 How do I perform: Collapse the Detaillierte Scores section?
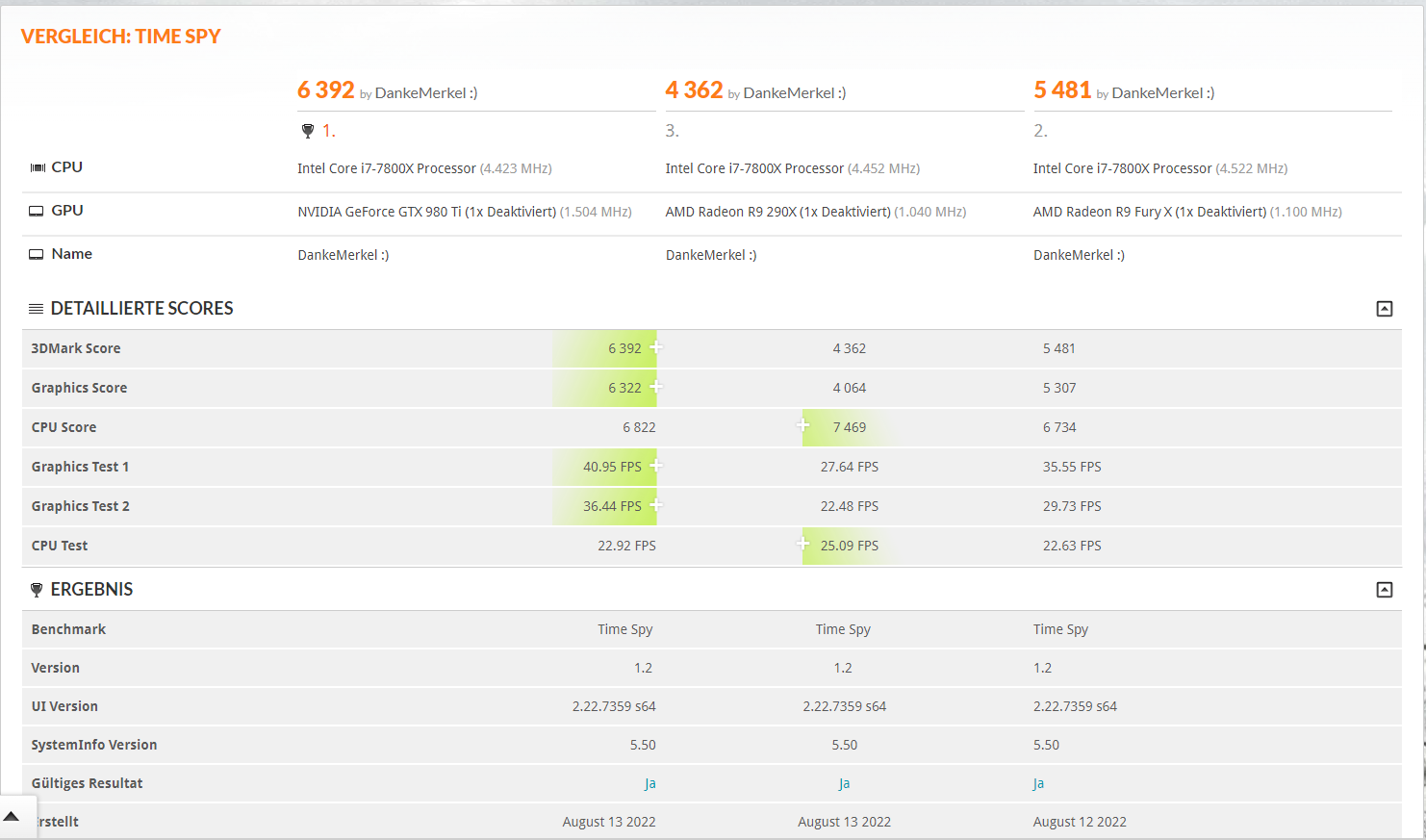1385,309
